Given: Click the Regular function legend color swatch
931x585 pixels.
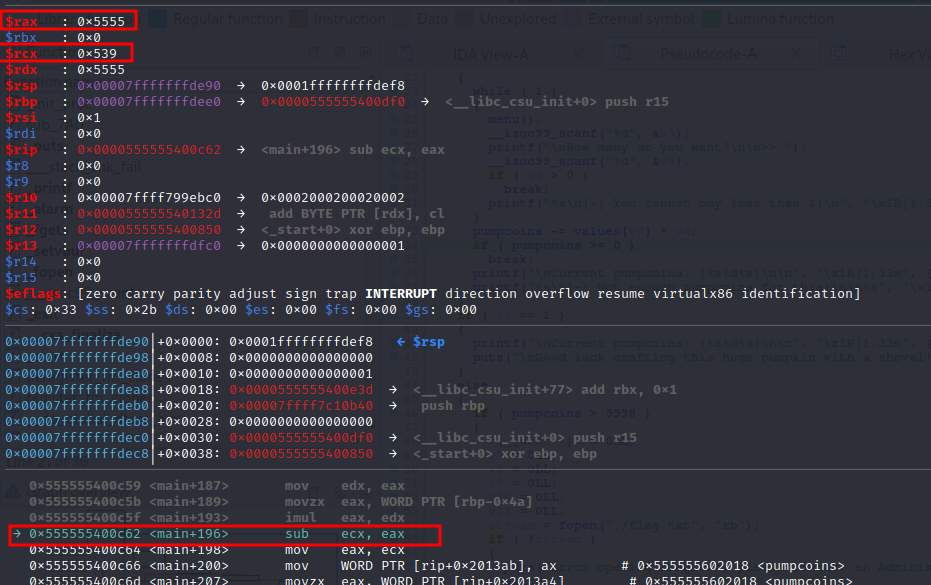Looking at the screenshot, I should pos(158,18).
